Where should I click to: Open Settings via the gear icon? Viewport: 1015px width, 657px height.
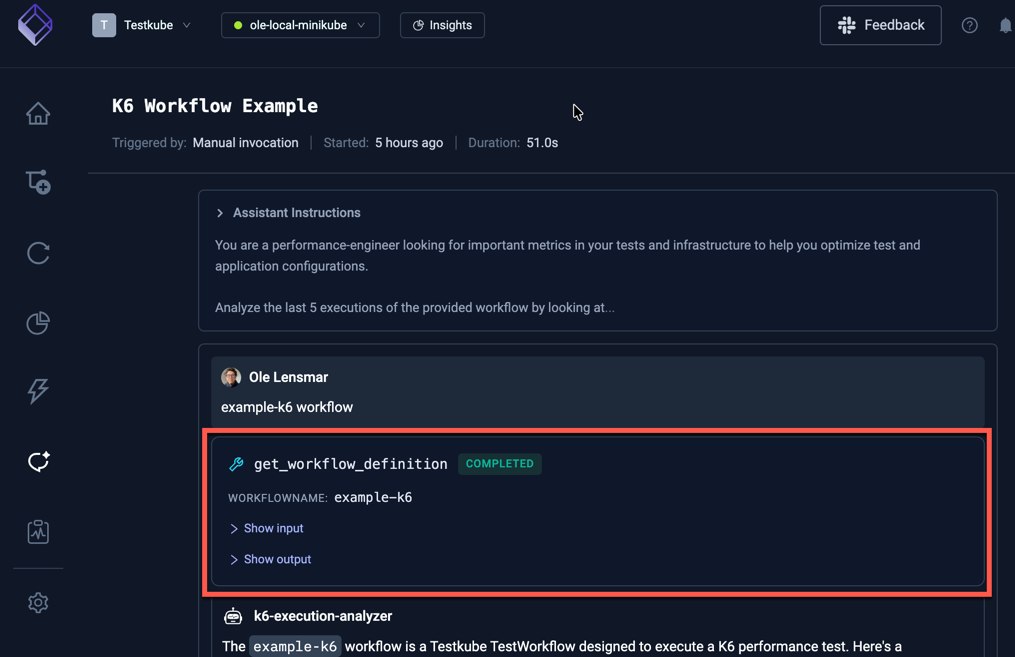pyautogui.click(x=37, y=602)
